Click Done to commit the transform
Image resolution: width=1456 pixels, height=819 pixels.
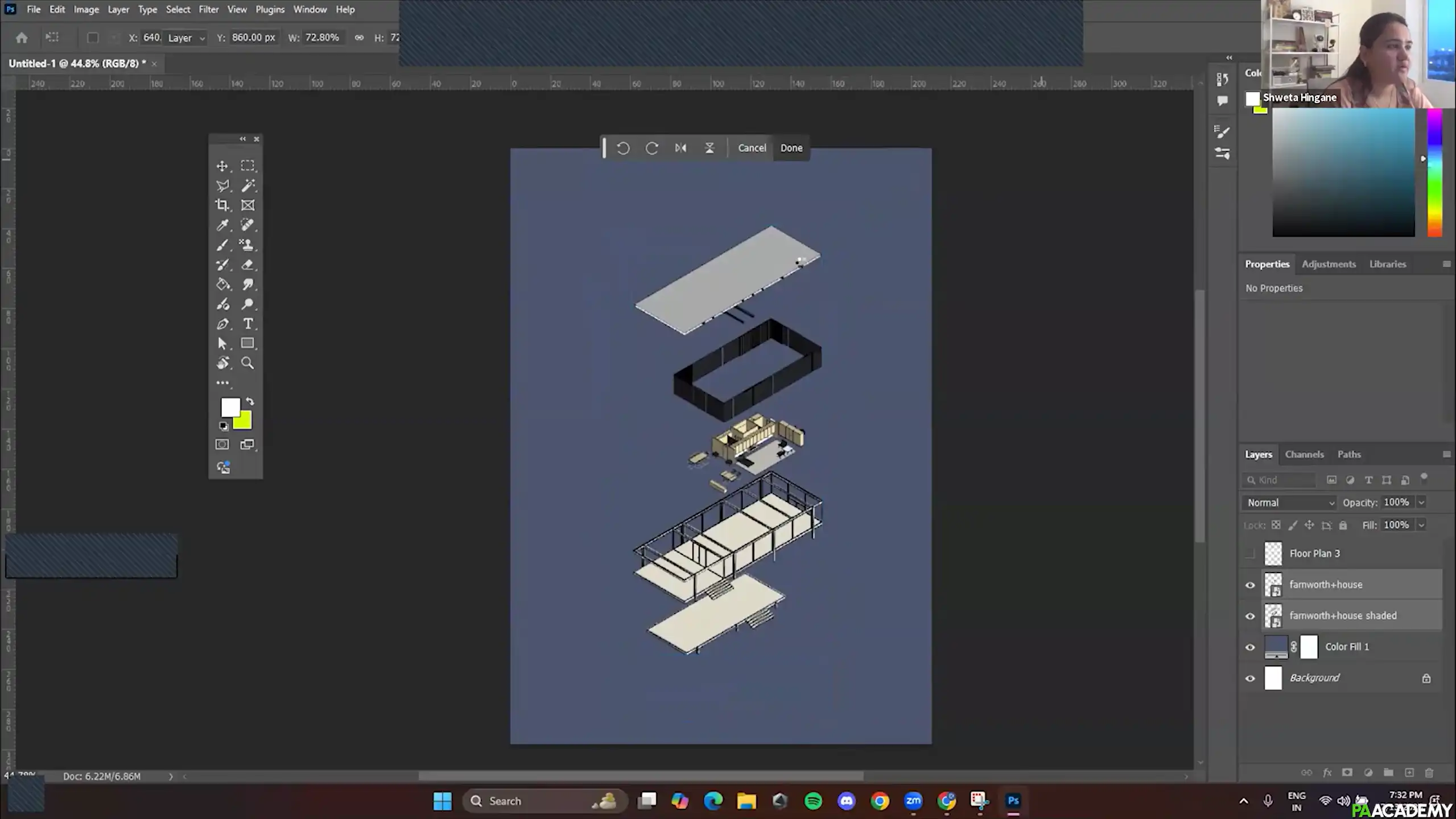click(791, 148)
